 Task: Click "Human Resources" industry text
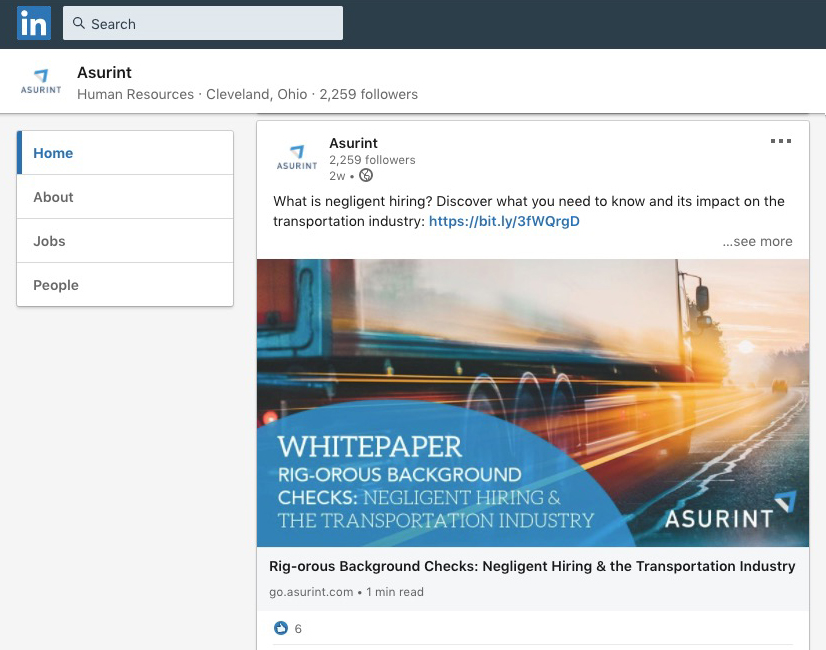pos(135,94)
